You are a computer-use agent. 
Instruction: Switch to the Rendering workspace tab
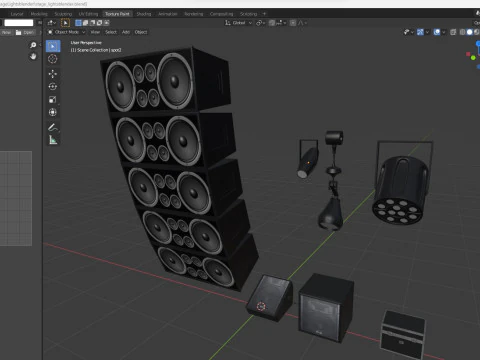[x=194, y=14]
